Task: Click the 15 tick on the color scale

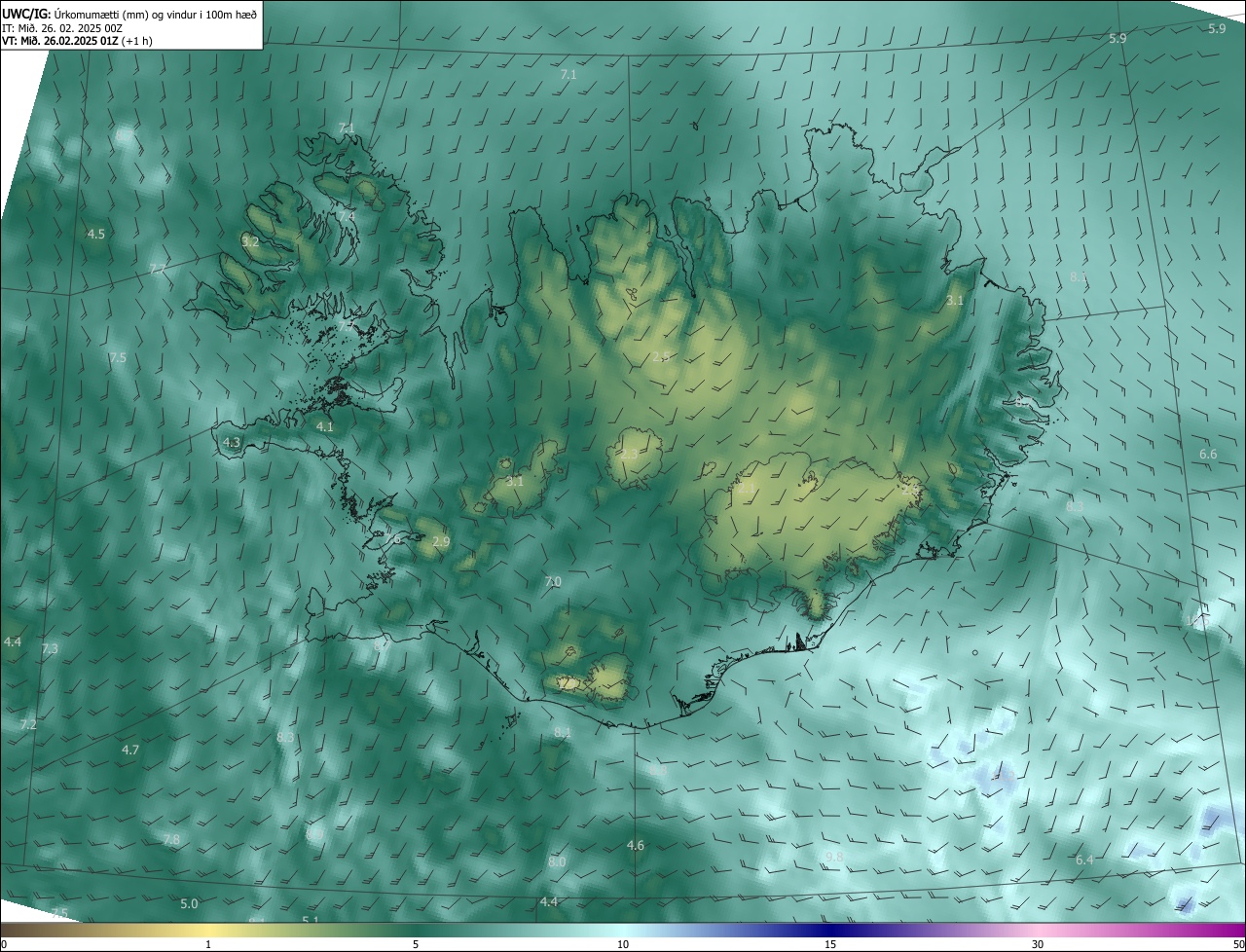Action: coord(830,945)
